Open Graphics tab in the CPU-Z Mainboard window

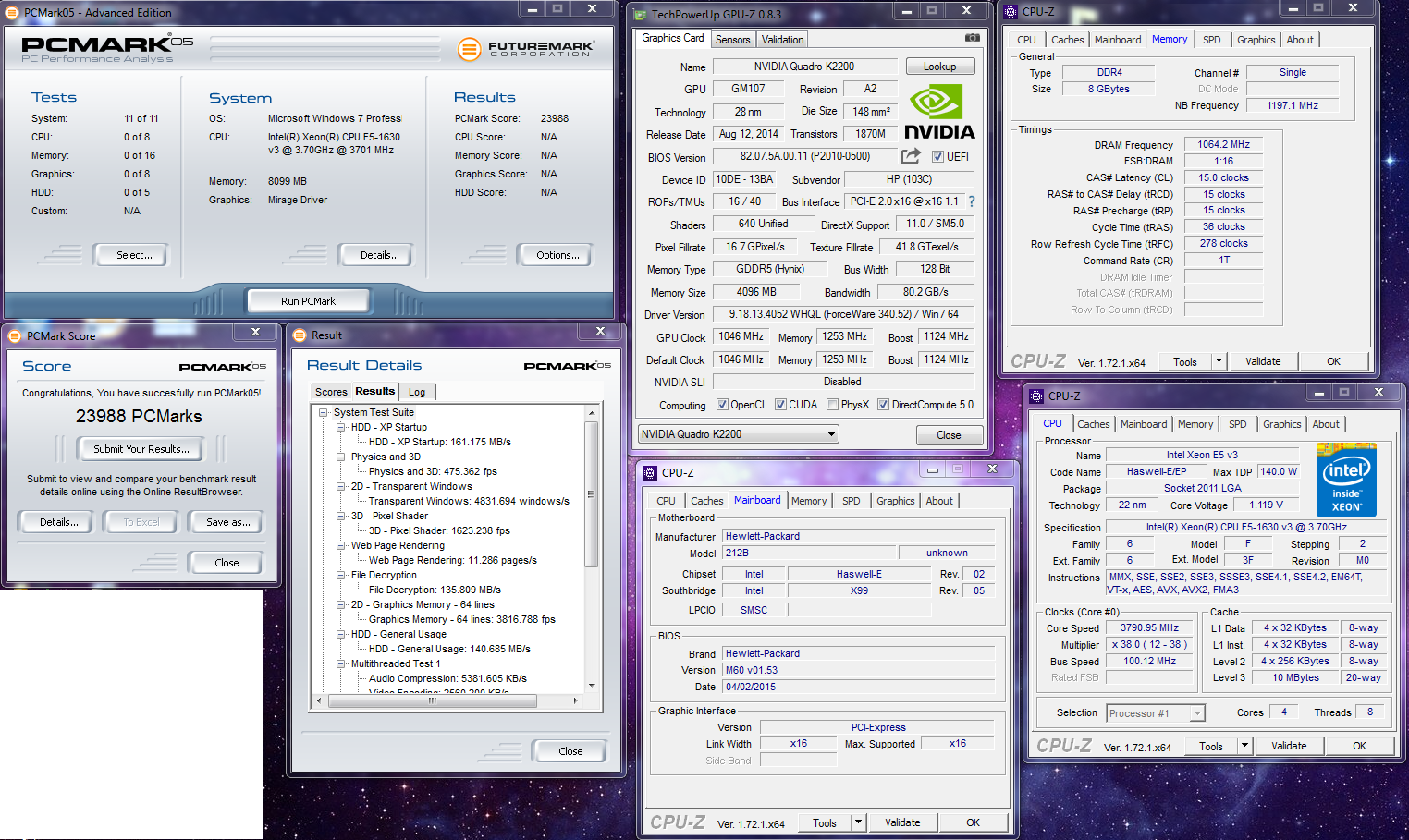pyautogui.click(x=895, y=501)
